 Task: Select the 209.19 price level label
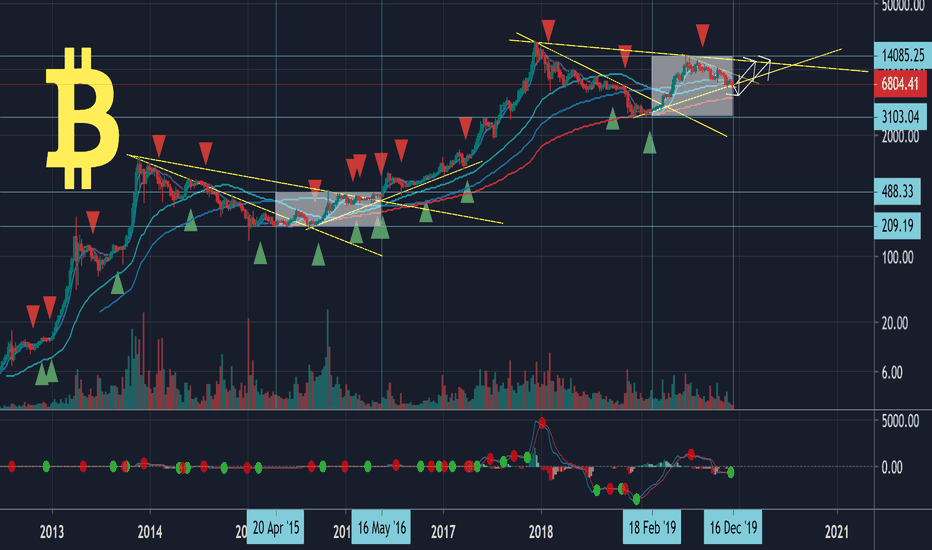pyautogui.click(x=898, y=226)
